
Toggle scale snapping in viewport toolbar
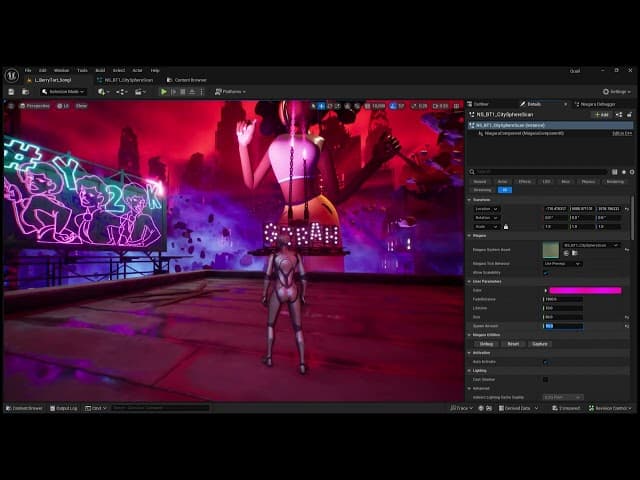(414, 106)
